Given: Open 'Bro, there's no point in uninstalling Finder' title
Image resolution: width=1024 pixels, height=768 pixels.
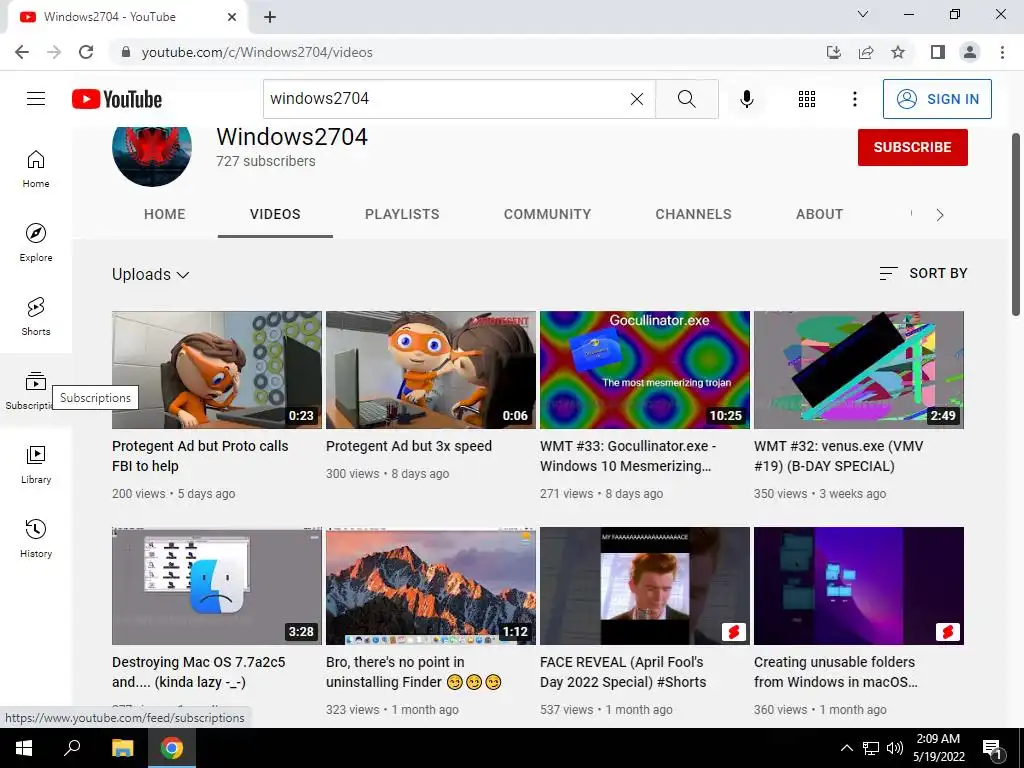Looking at the screenshot, I should pos(413,671).
